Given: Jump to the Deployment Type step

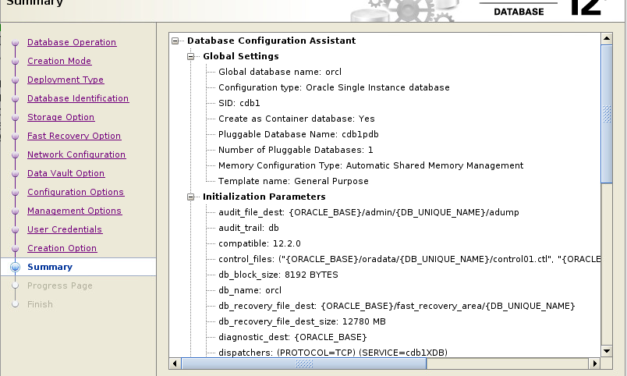Looking at the screenshot, I should (x=66, y=80).
